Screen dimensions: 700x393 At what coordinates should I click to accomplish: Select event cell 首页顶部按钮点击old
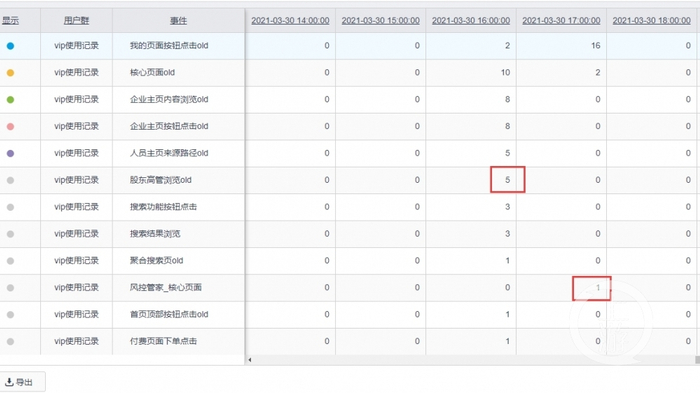click(169, 314)
